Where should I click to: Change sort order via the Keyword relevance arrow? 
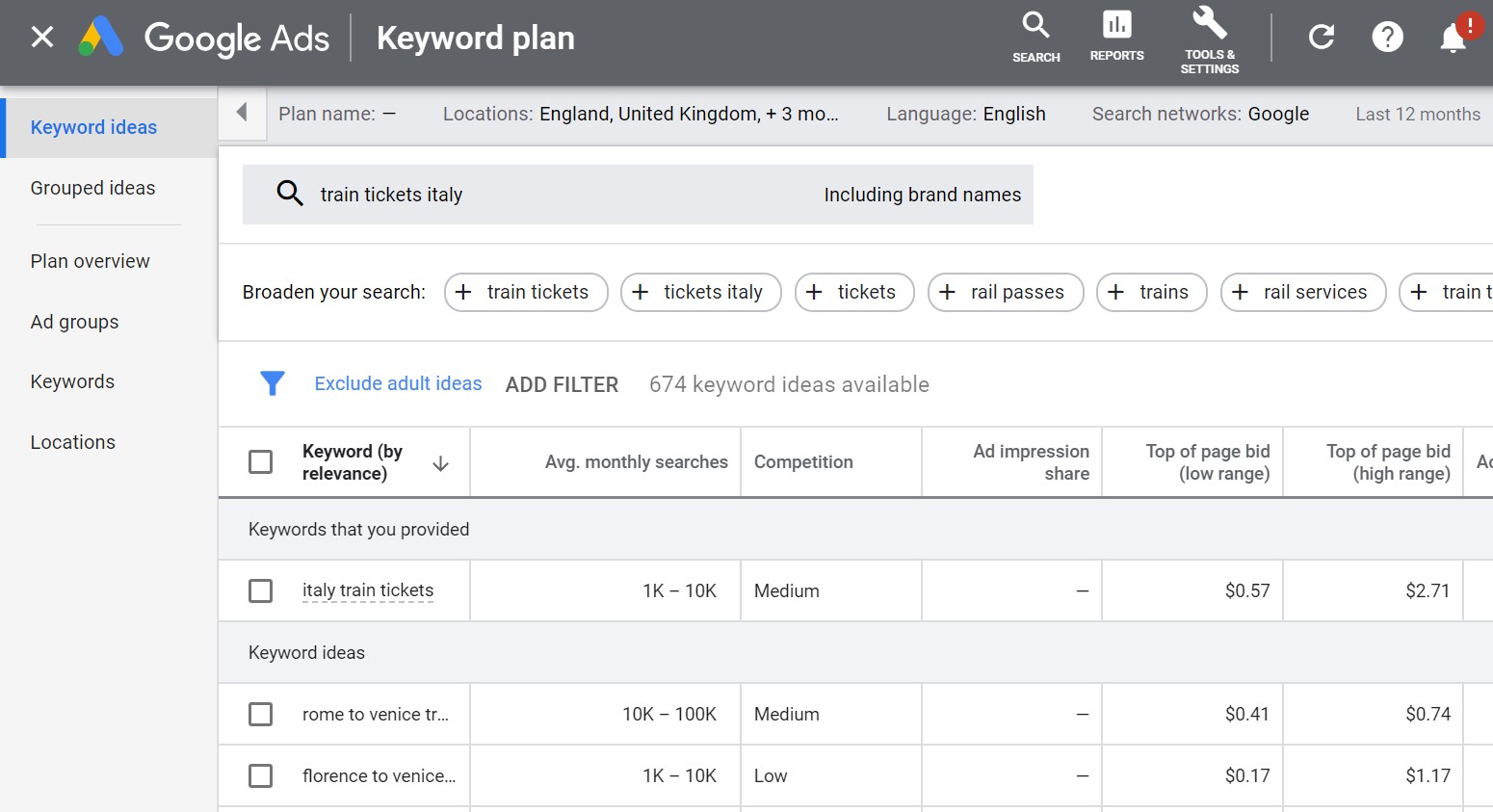pyautogui.click(x=440, y=462)
